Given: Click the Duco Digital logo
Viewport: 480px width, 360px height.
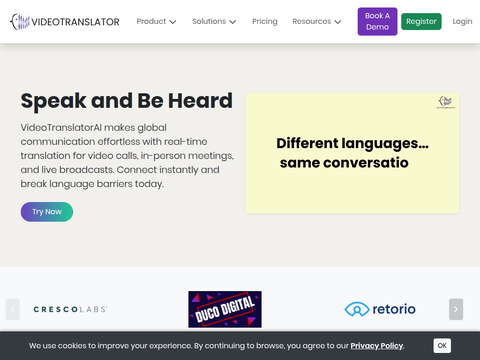Looking at the screenshot, I should tap(225, 309).
